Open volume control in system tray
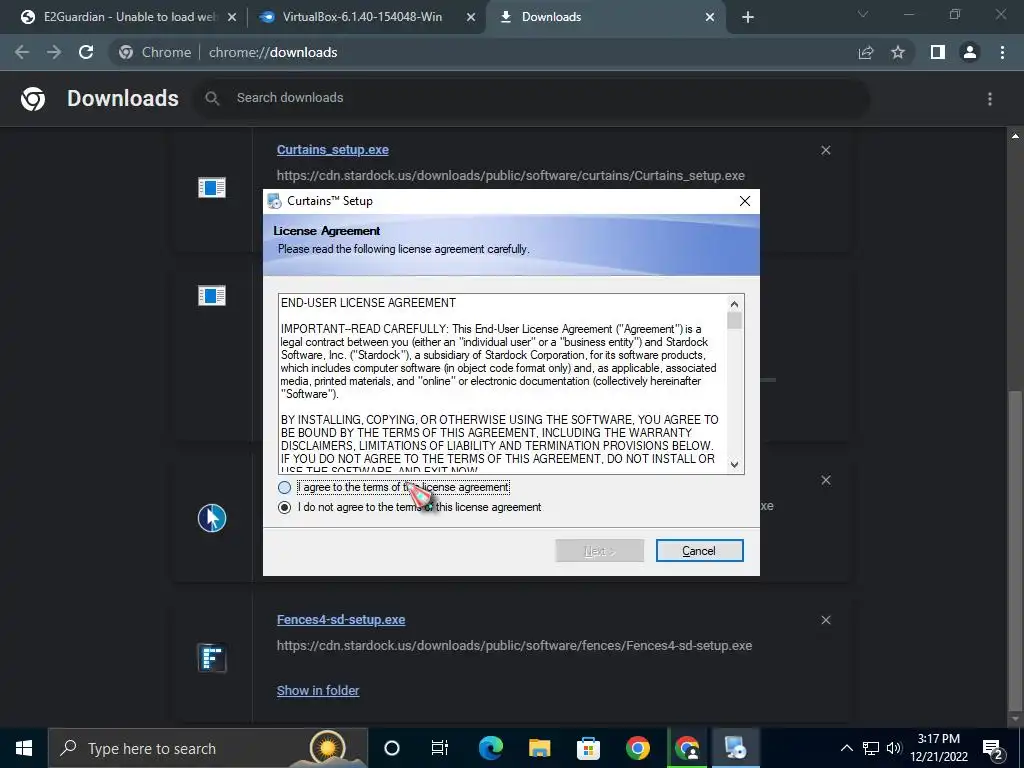Screen dimensions: 1024x768 pyautogui.click(x=894, y=748)
